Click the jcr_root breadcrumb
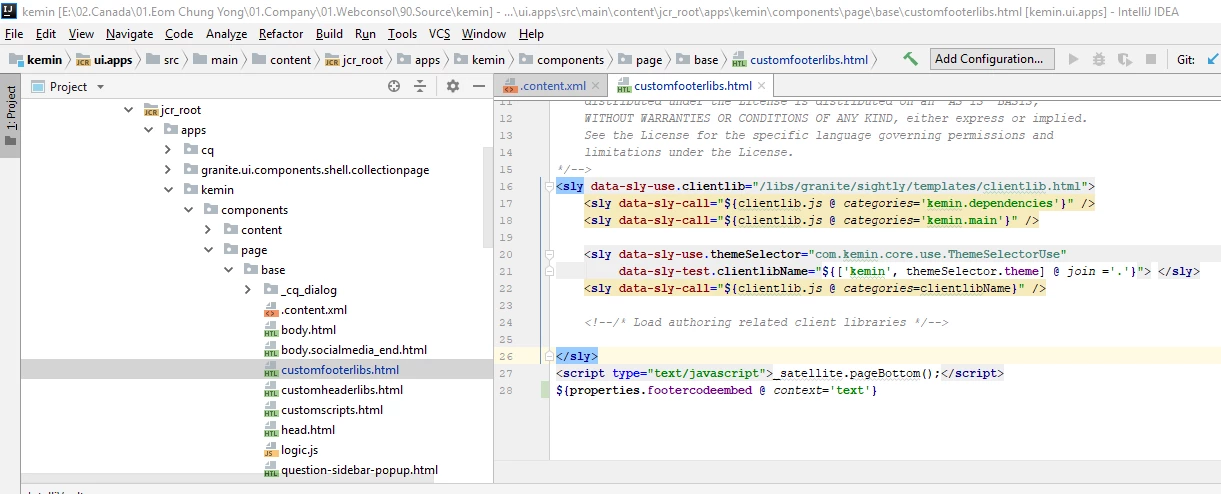The height and width of the screenshot is (494, 1221). tap(354, 60)
